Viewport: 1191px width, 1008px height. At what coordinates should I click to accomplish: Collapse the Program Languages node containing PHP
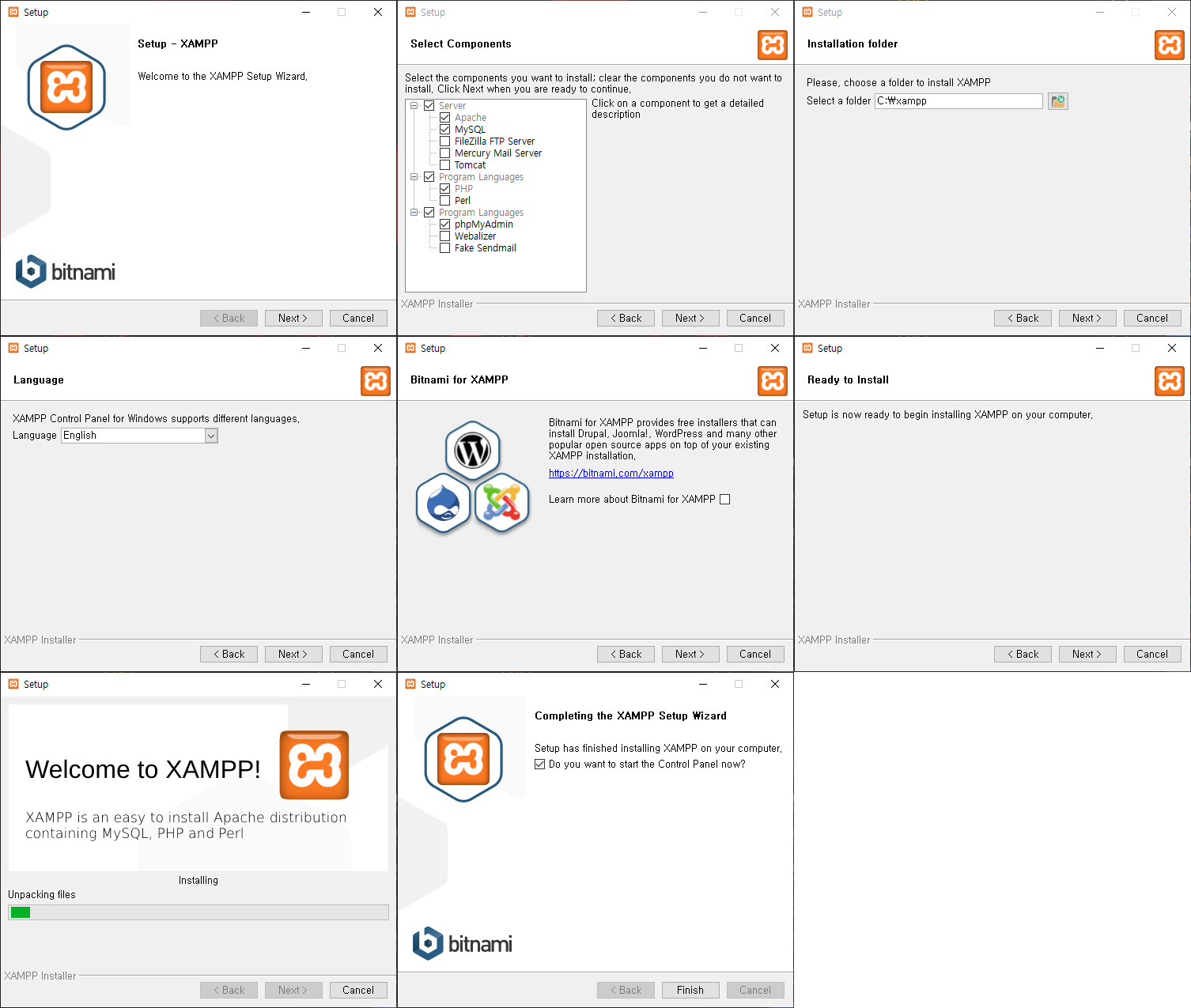(414, 177)
